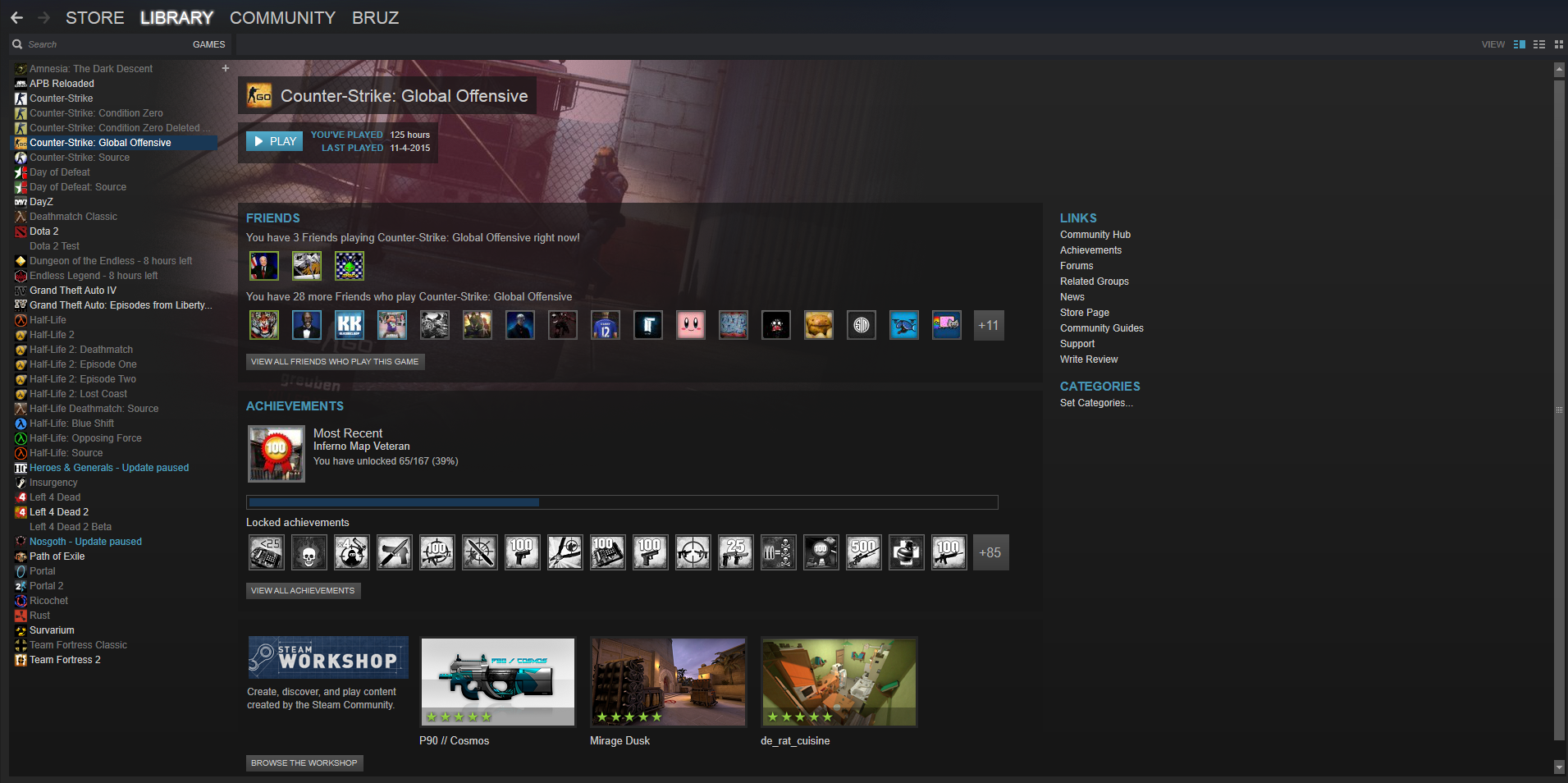Click the scroll up arrow of scrollbar

click(1559, 70)
